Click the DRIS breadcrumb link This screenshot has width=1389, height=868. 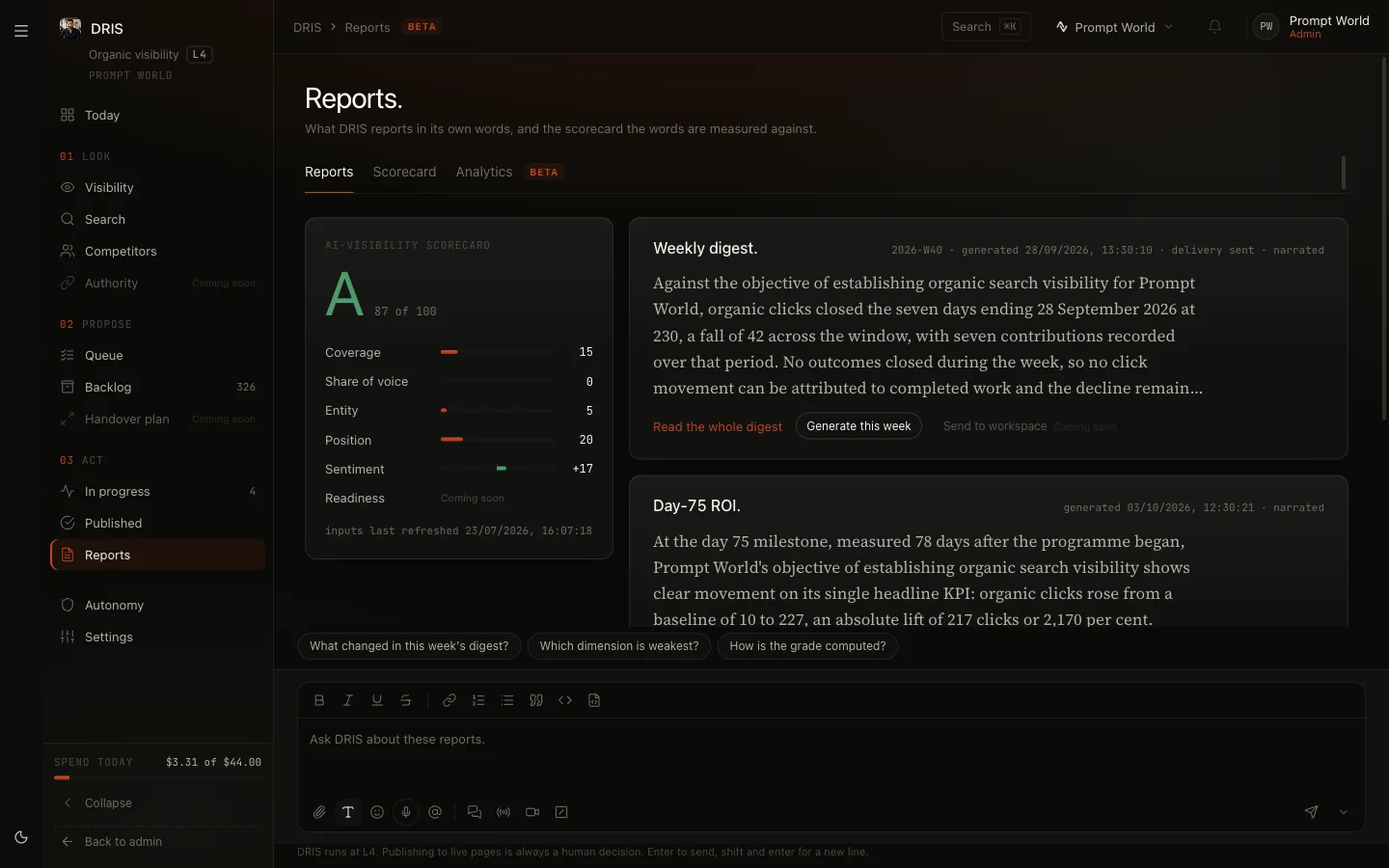[308, 27]
